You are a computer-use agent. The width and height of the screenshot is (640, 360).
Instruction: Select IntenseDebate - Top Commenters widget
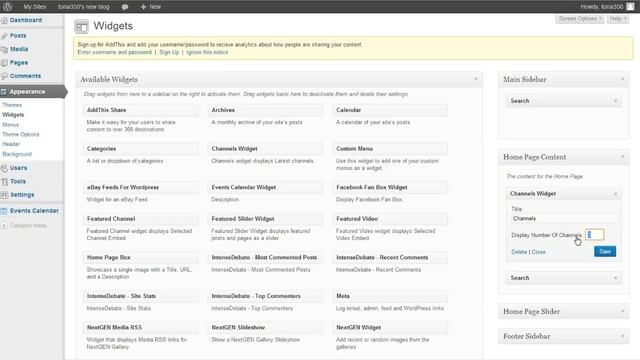(265, 296)
